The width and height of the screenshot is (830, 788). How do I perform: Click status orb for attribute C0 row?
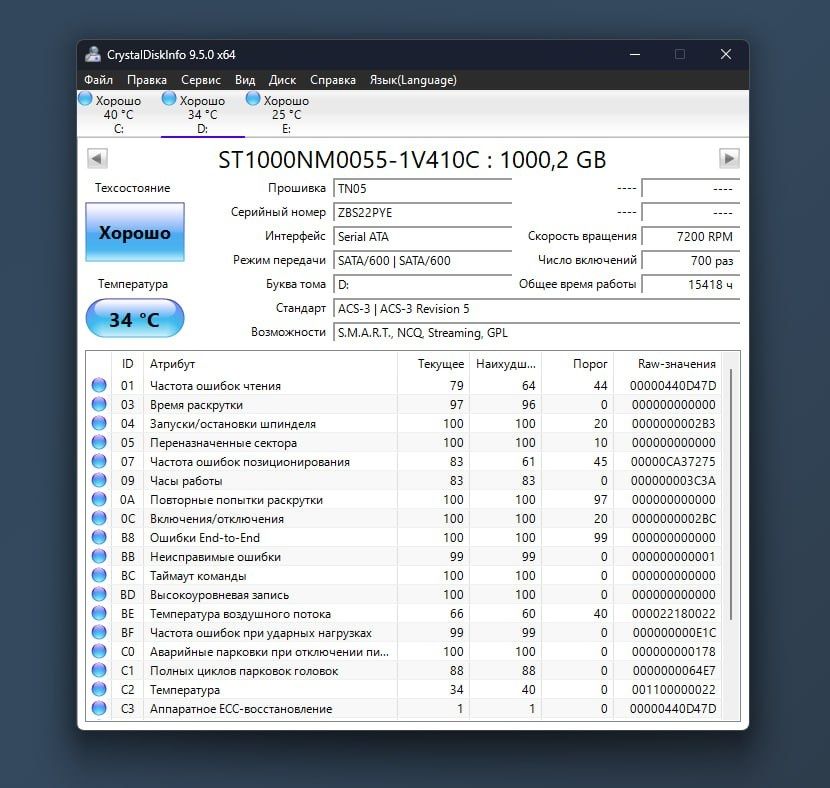coord(99,651)
